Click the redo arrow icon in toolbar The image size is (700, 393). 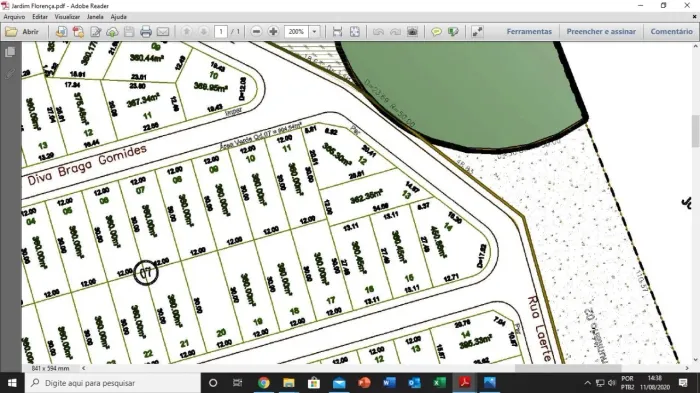click(395, 32)
